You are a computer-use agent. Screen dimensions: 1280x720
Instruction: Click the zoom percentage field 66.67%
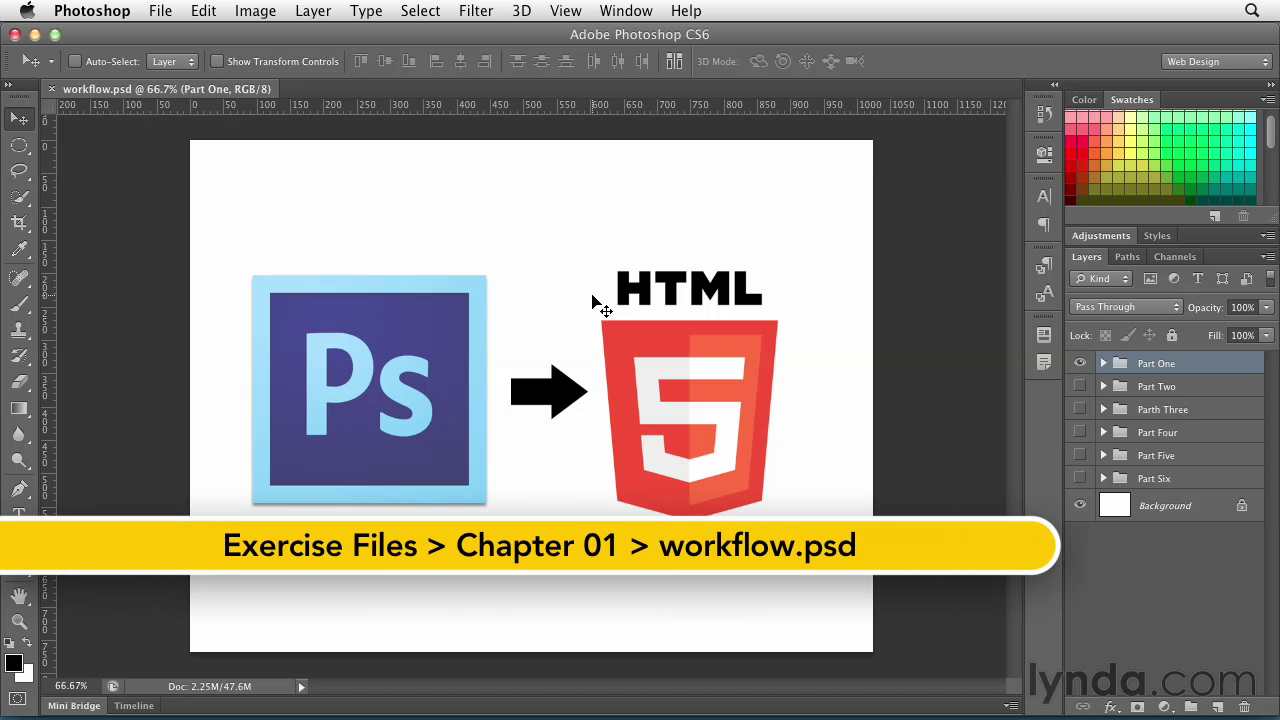[71, 686]
